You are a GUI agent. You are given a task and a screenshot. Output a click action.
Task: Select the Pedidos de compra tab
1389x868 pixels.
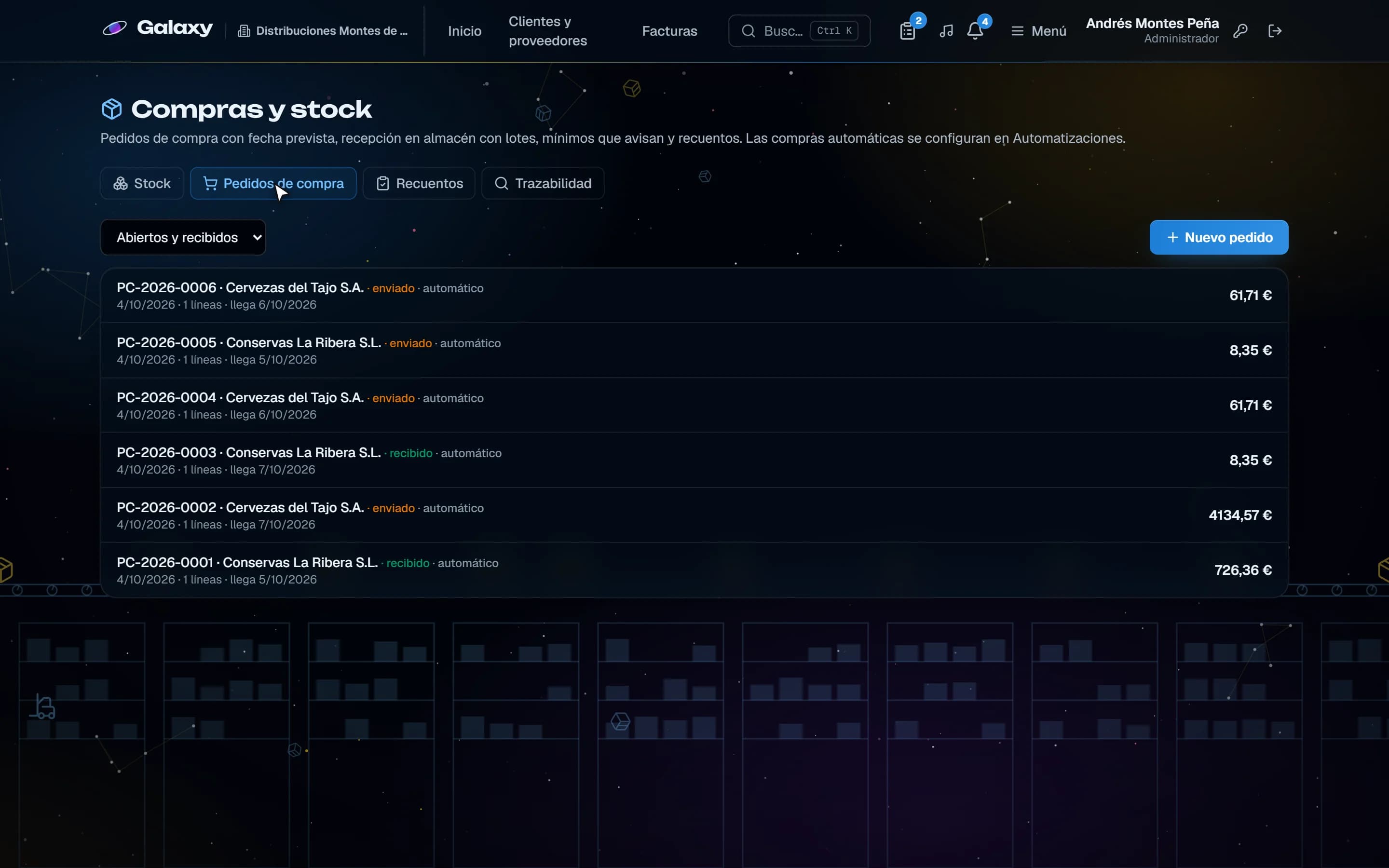(273, 184)
